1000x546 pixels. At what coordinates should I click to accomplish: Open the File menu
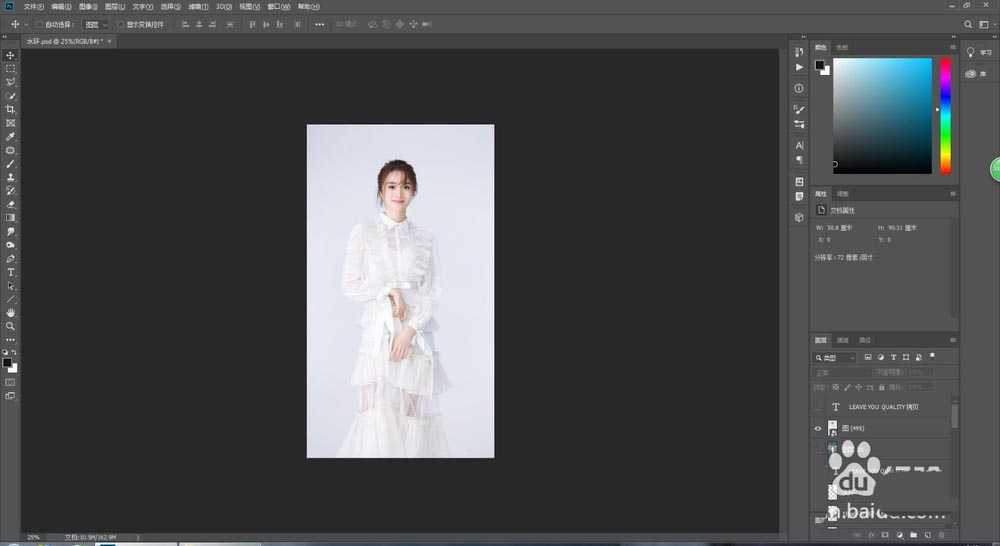[x=33, y=6]
